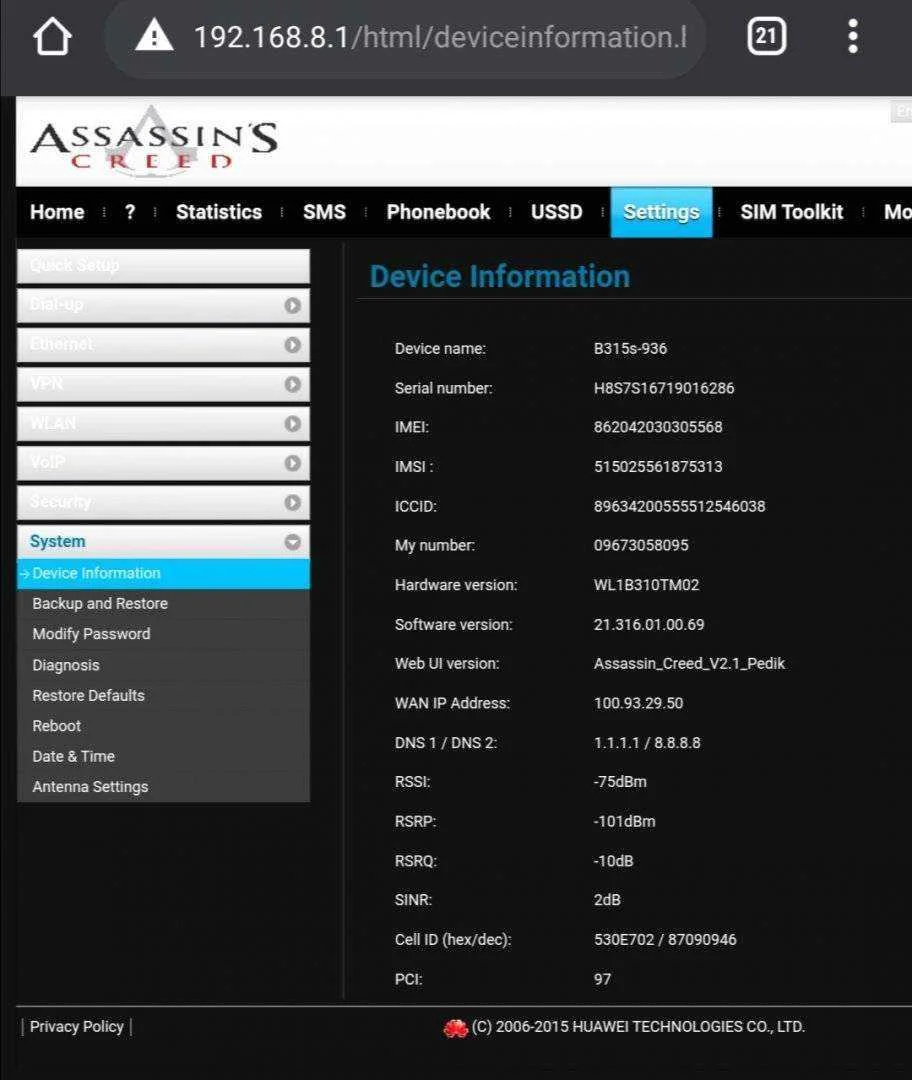Click hardware version WL1B310TM02
Viewport: 912px width, 1080px height.
point(646,585)
